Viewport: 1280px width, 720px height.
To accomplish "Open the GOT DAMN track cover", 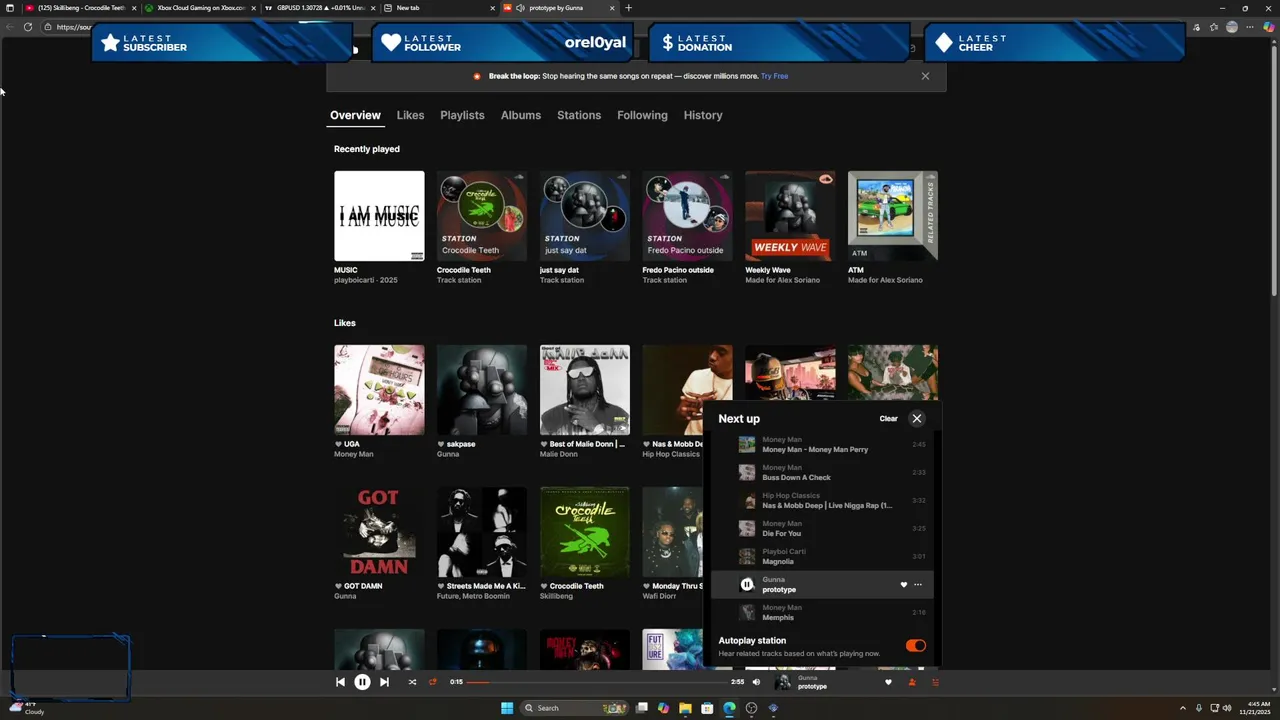I will pos(379,532).
